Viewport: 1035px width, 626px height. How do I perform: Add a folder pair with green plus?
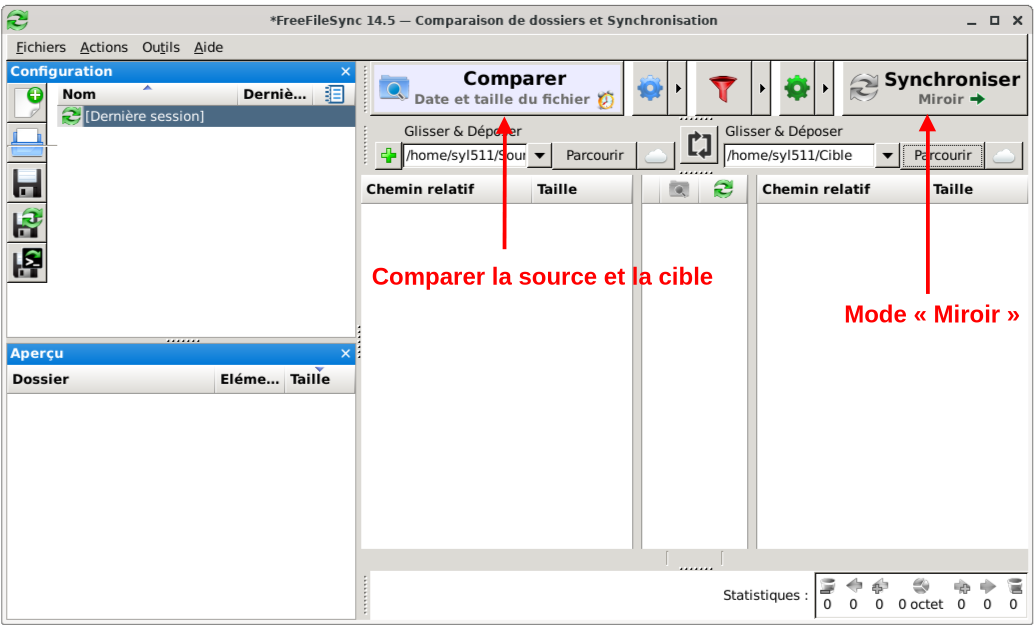point(388,156)
